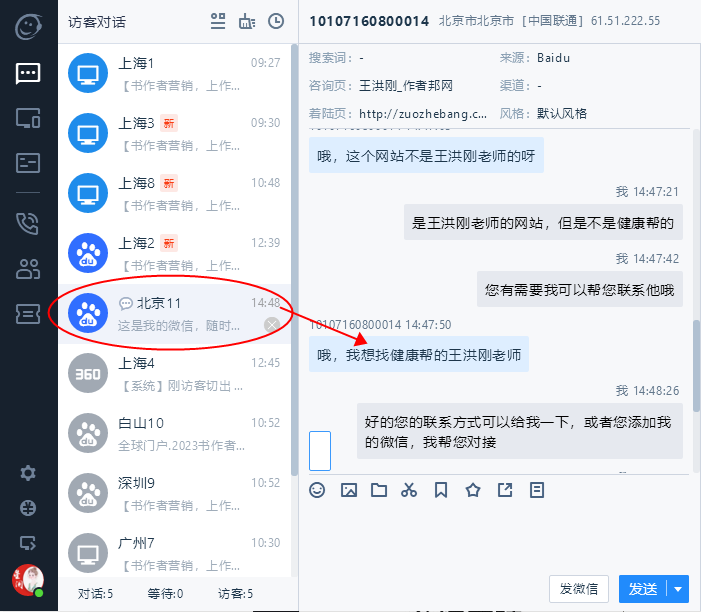Viewport: 701px width, 612px height.
Task: Open the history clock icon
Action: tap(276, 21)
